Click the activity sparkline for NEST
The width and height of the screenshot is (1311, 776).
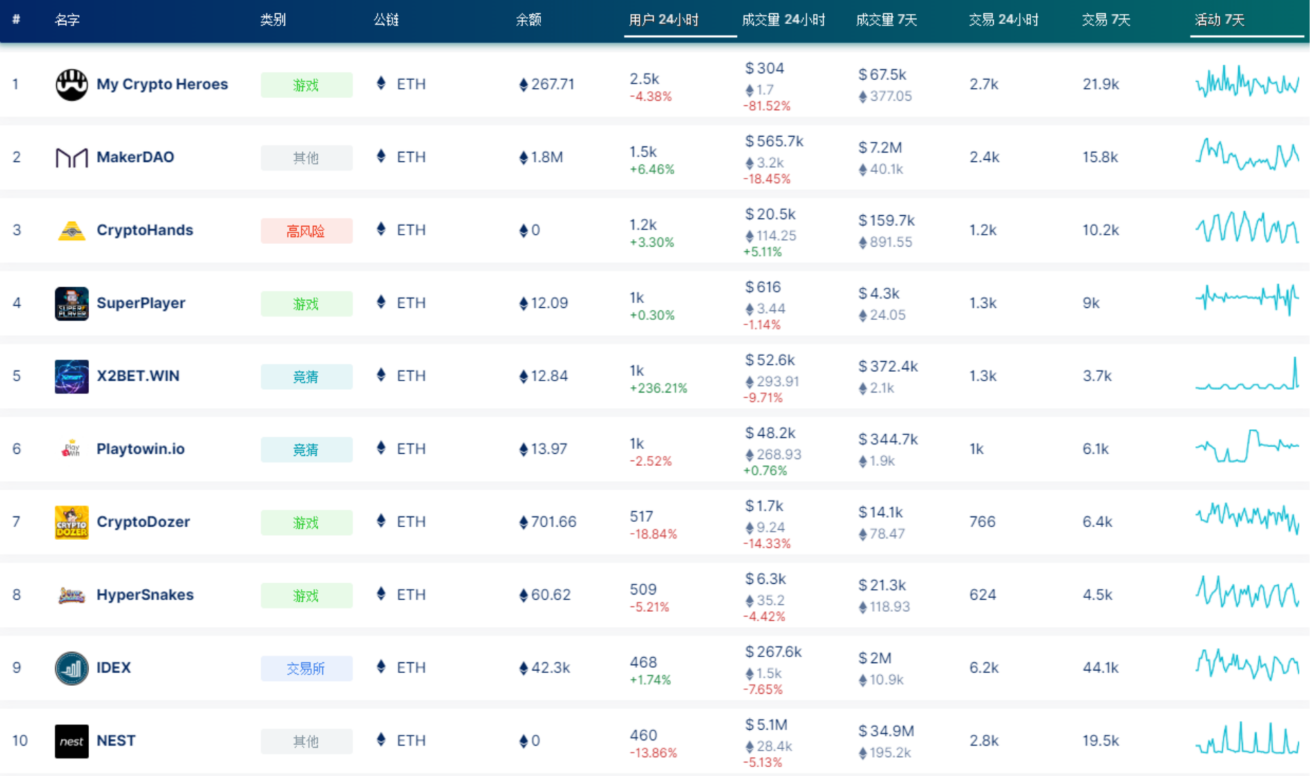pyautogui.click(x=1247, y=739)
